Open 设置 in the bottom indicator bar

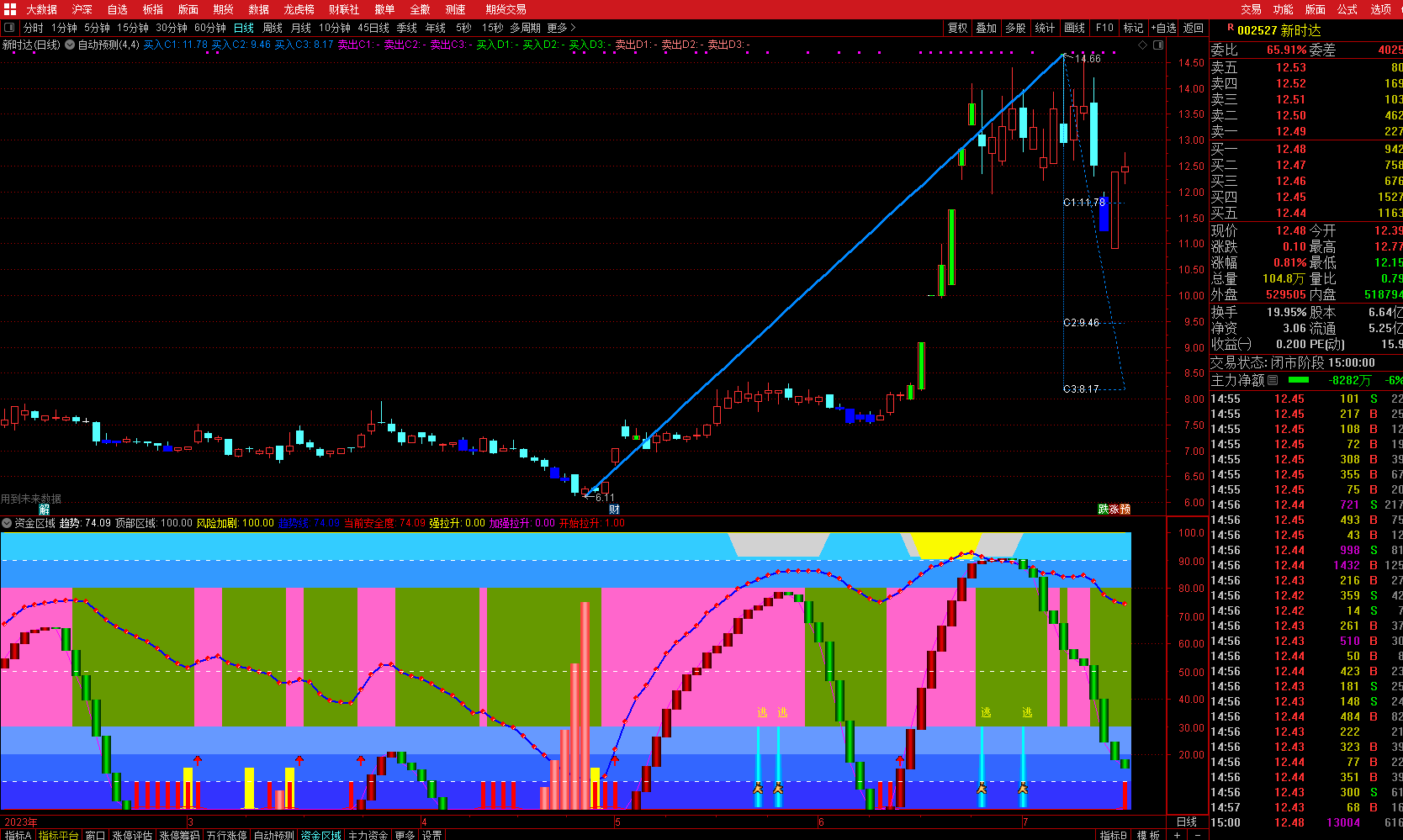(432, 835)
